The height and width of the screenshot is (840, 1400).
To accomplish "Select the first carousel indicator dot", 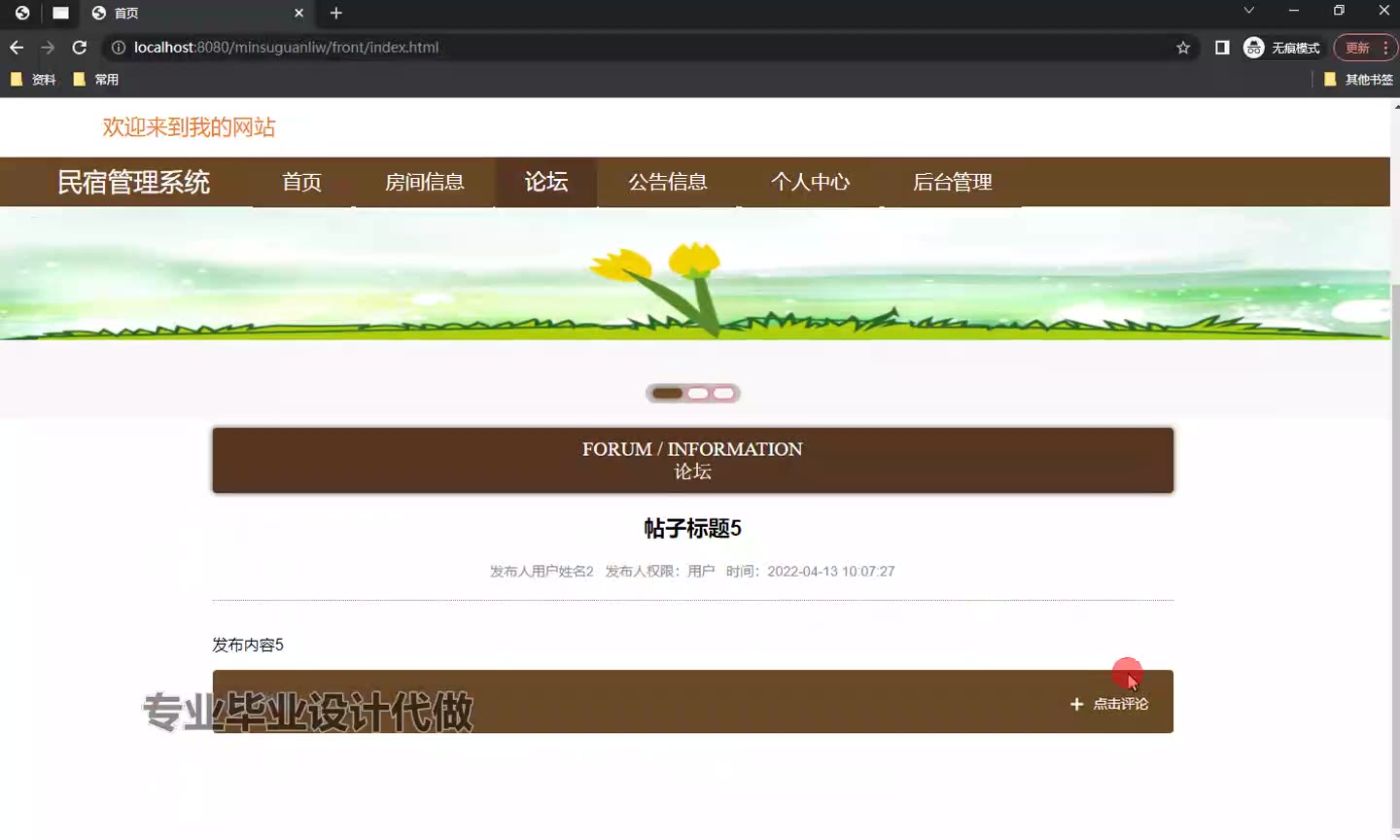I will click(667, 394).
